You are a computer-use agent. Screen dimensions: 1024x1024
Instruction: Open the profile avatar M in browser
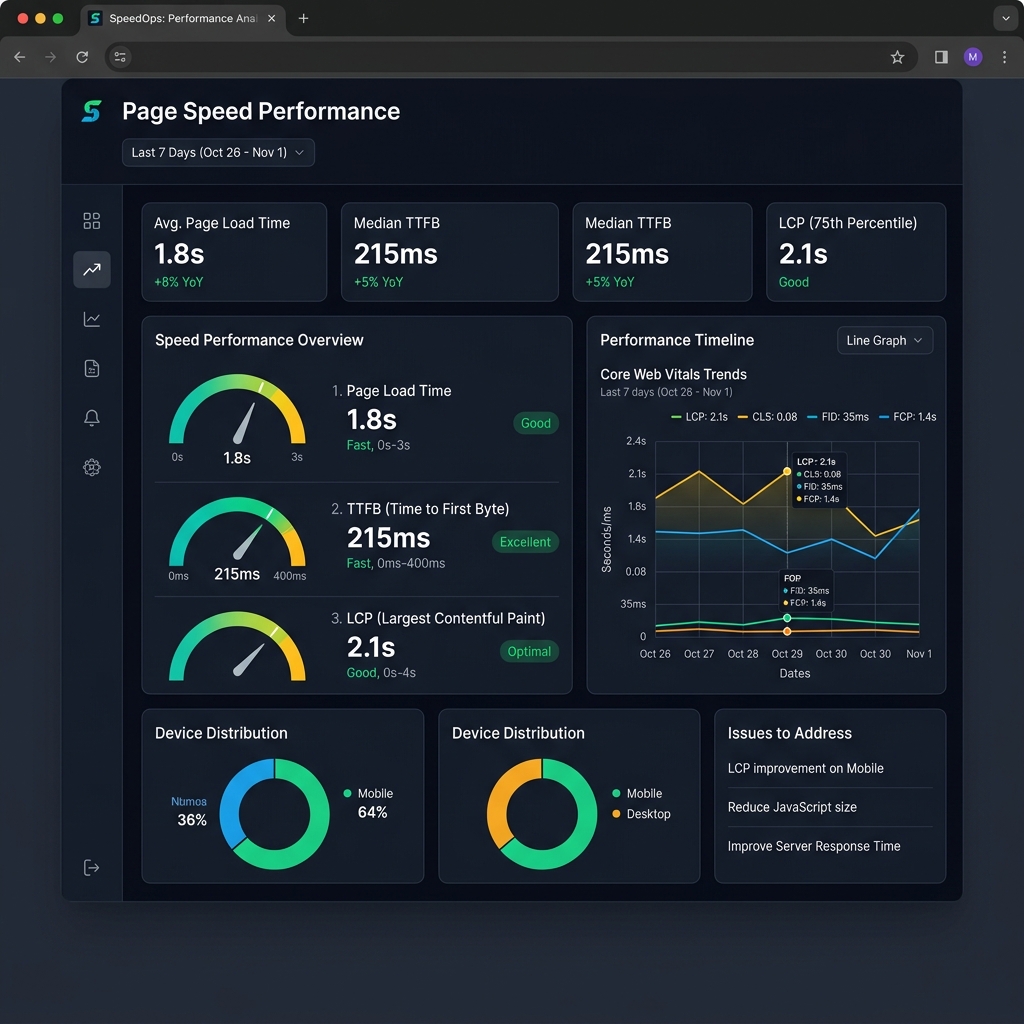tap(973, 57)
